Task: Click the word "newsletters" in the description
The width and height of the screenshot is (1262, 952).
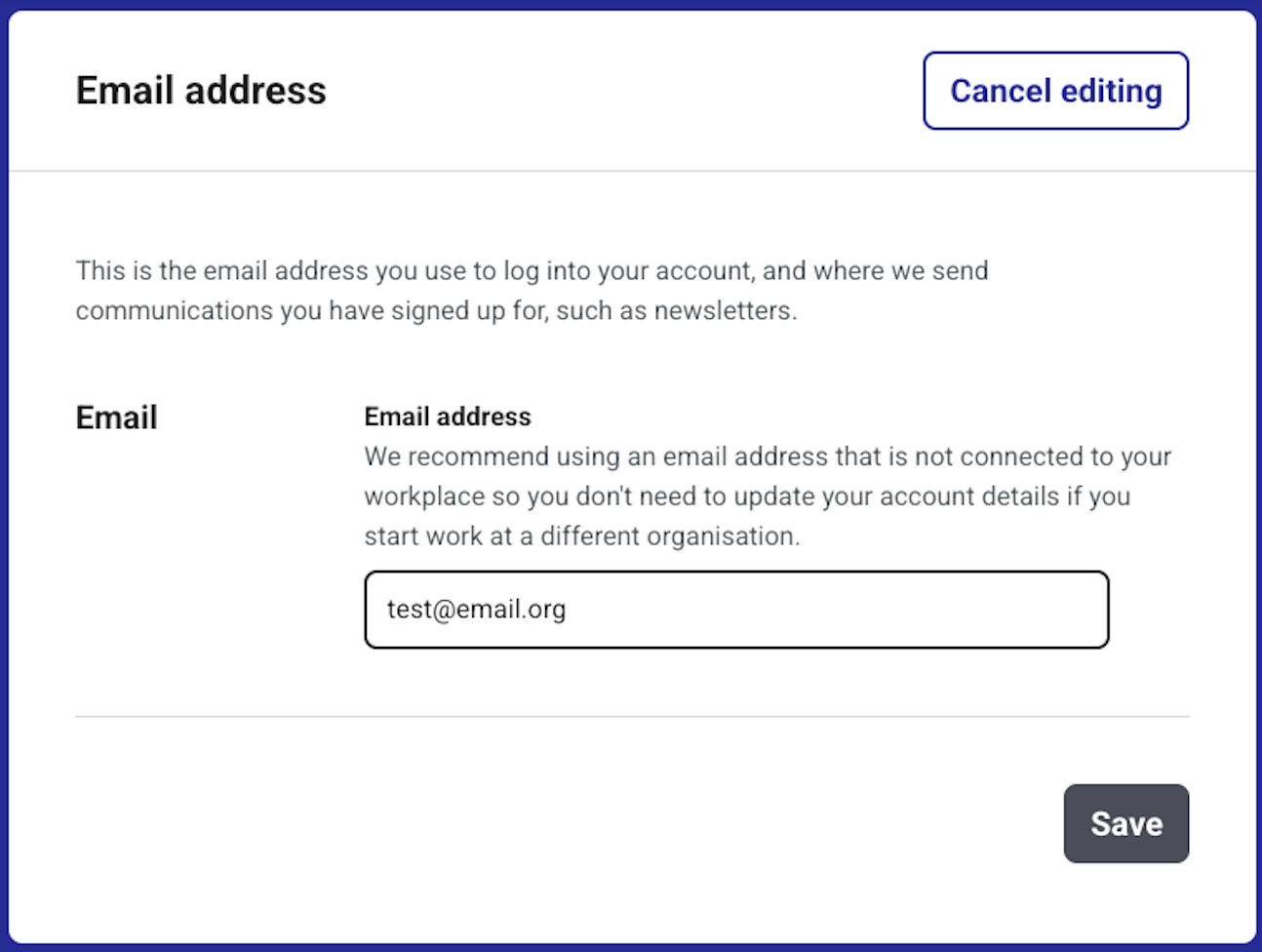Action: (724, 311)
